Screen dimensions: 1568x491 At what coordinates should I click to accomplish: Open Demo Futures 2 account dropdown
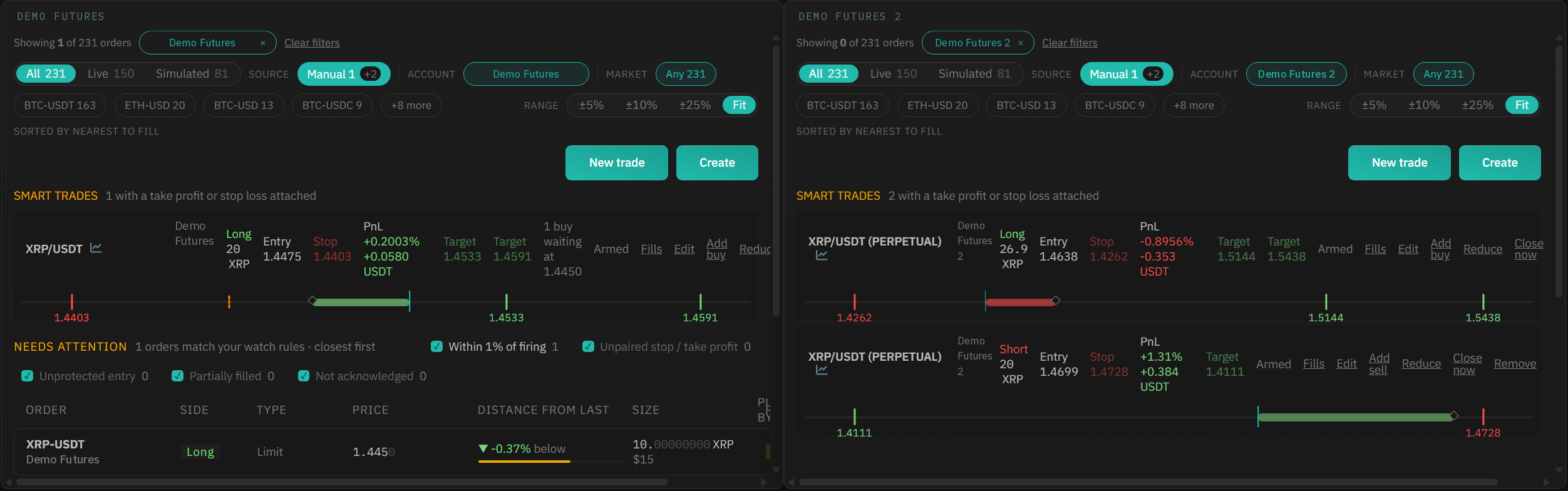point(1296,74)
